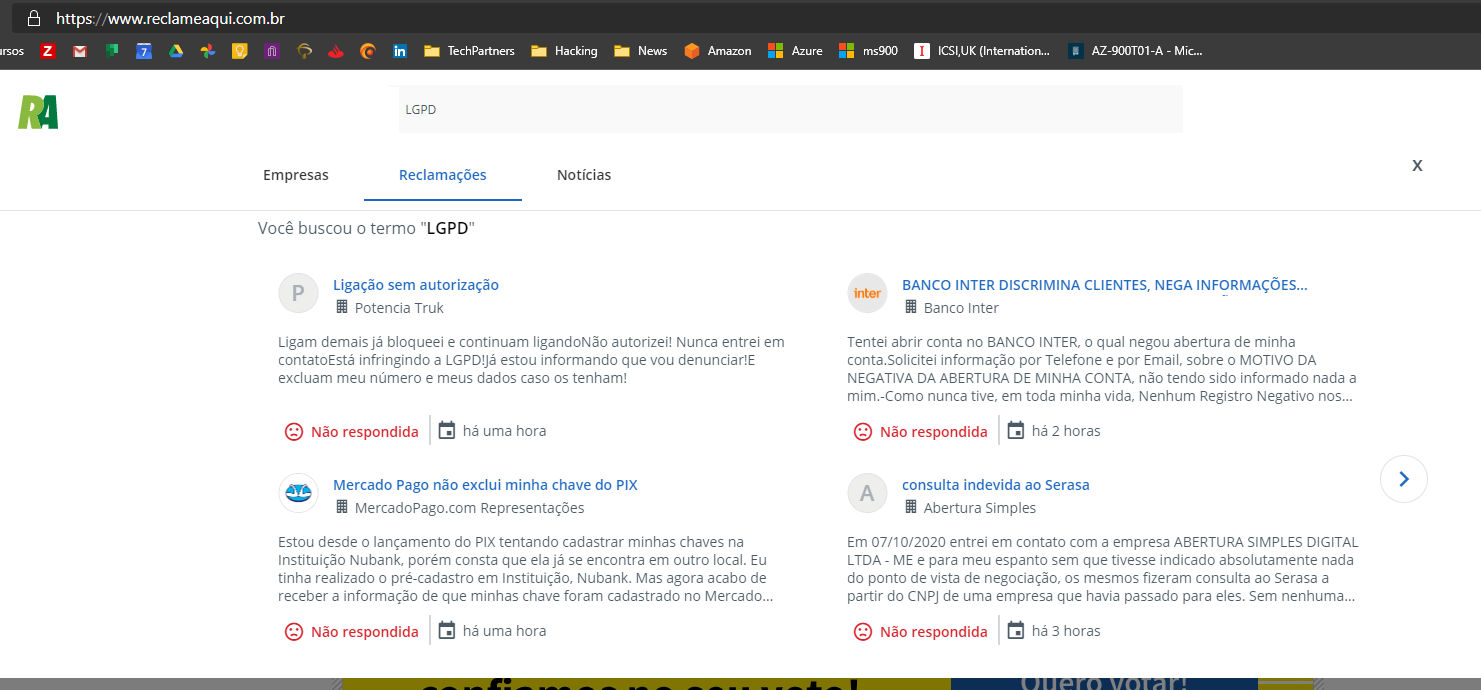The image size is (1481, 690).
Task: Click the Mercado Pago handshake logo
Action: 298,493
